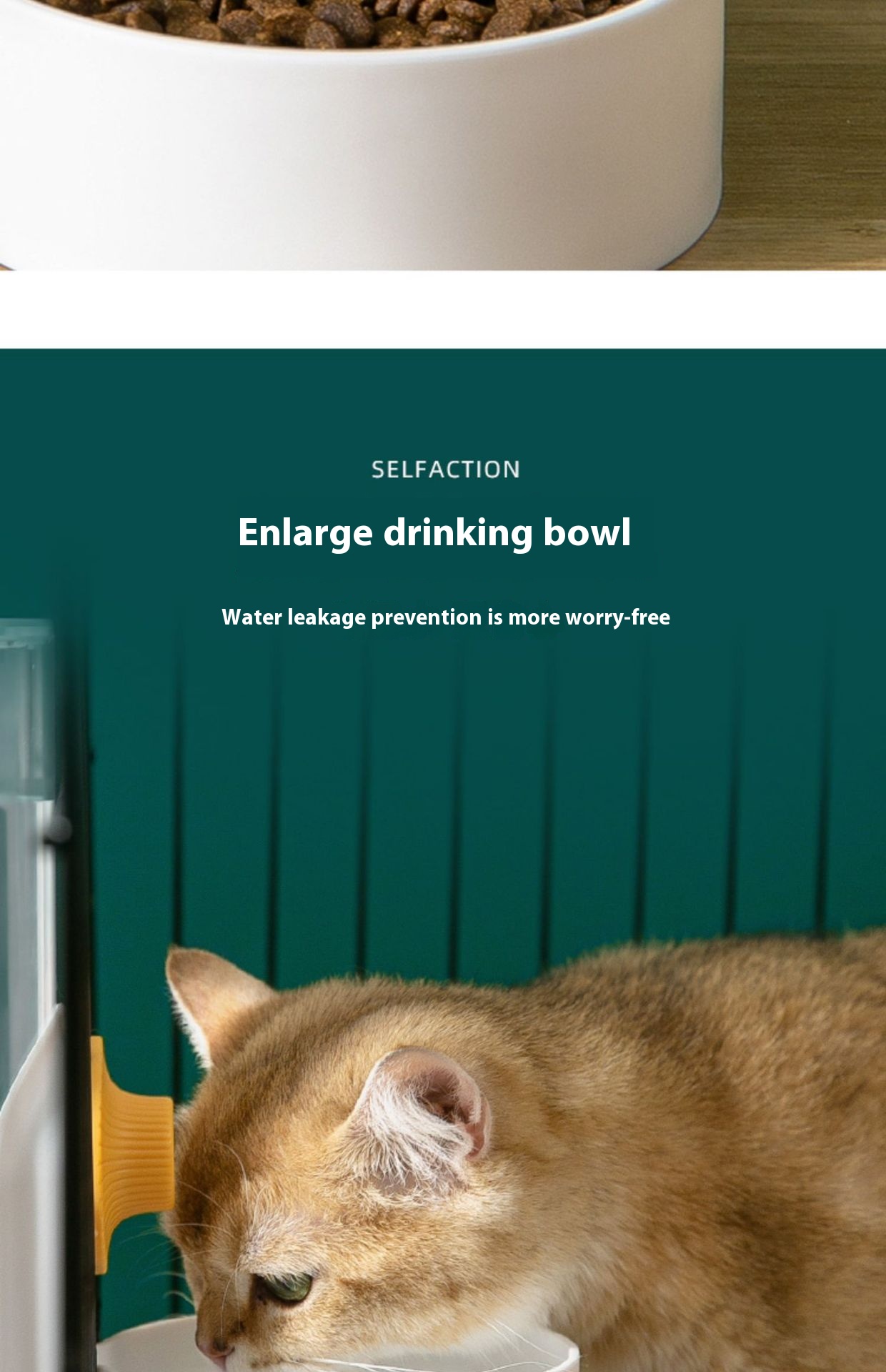Click the yellow ribbed knob on dispenser
Image resolution: width=886 pixels, height=1372 pixels.
(x=131, y=1155)
